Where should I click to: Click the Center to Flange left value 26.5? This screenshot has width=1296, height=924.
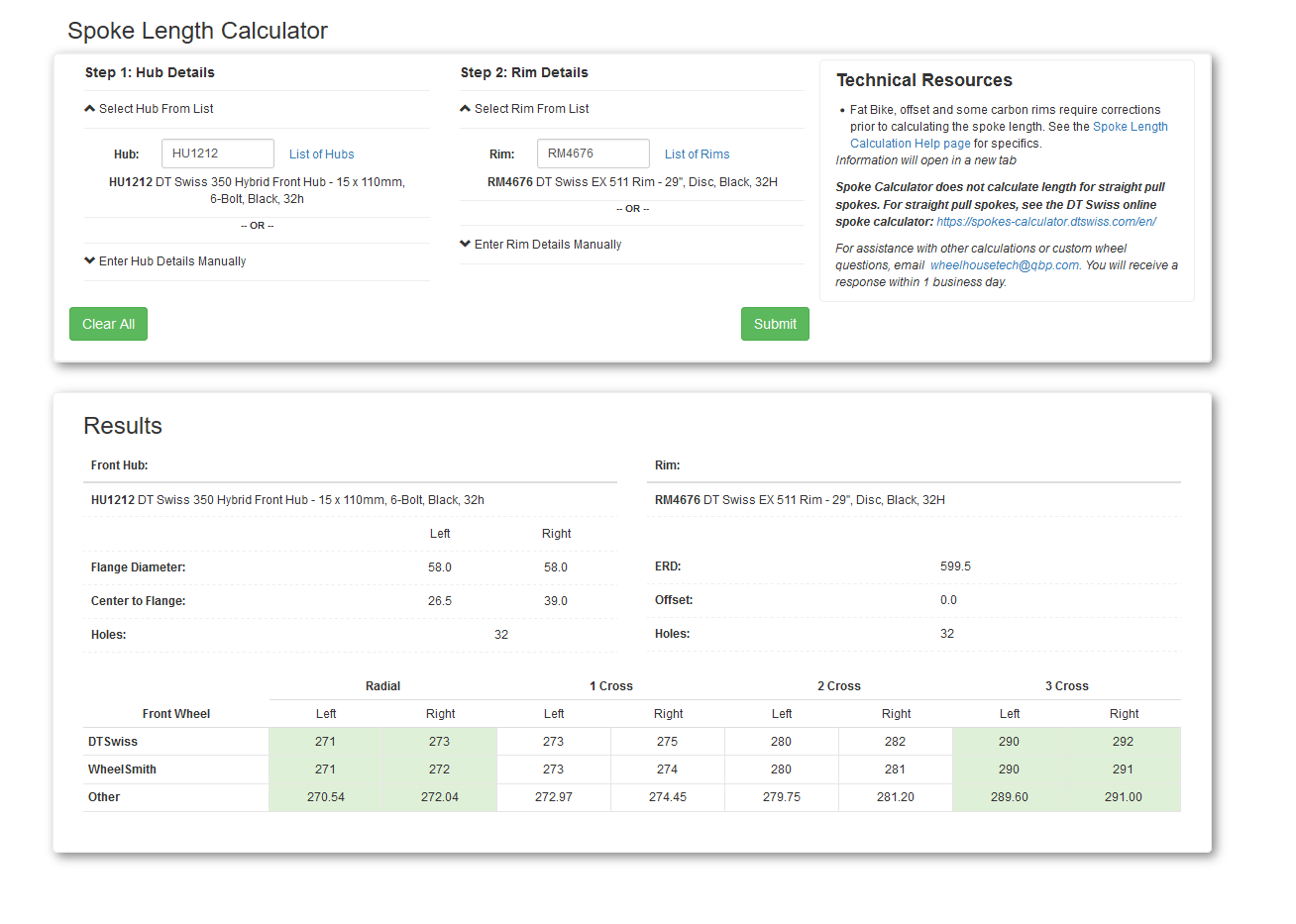point(440,601)
